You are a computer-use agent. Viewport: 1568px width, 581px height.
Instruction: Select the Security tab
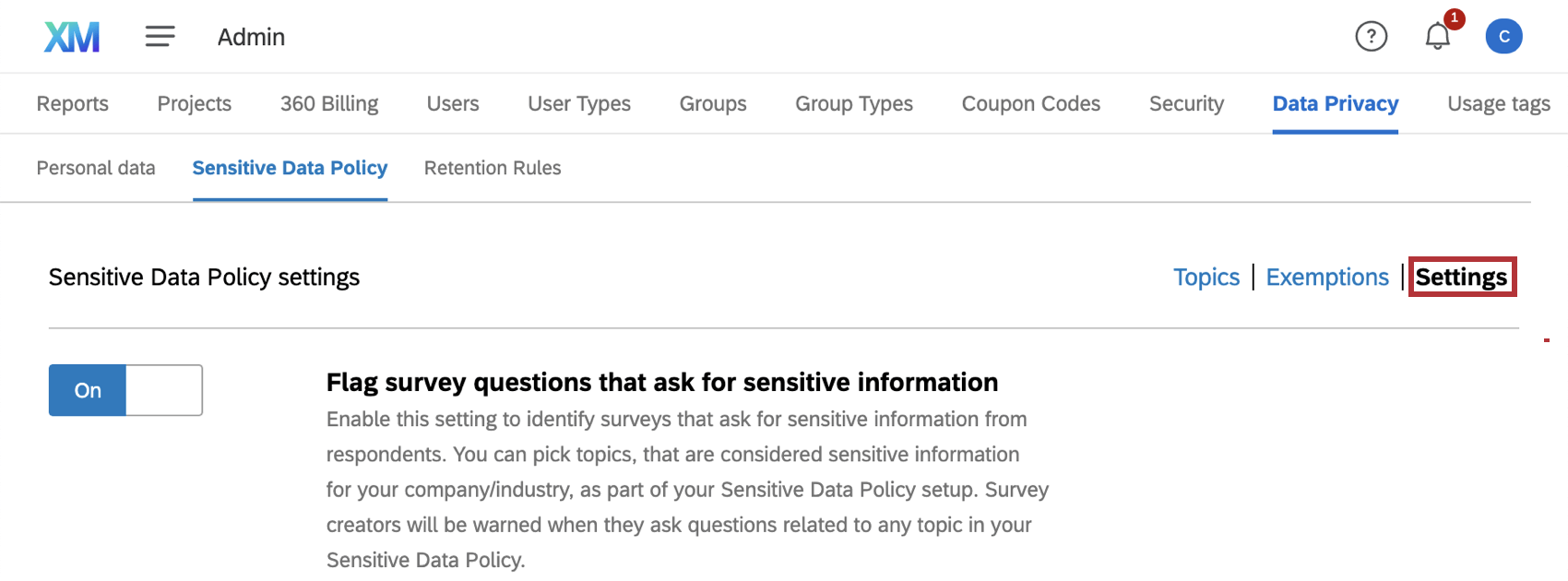coord(1186,104)
